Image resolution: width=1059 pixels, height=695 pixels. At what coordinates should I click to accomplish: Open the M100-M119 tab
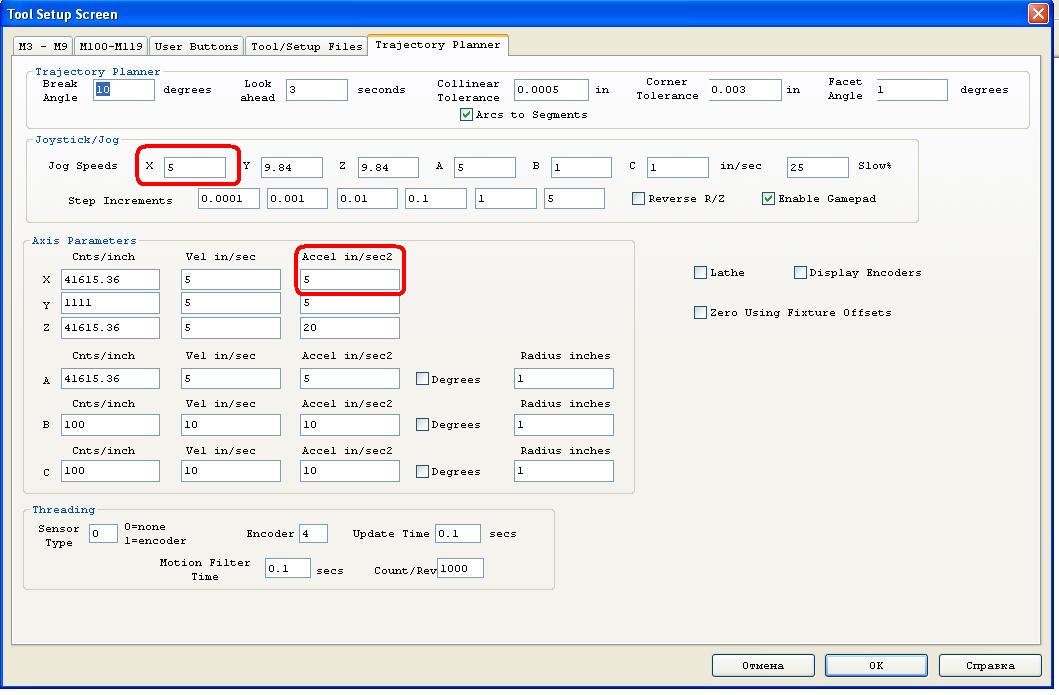click(111, 46)
